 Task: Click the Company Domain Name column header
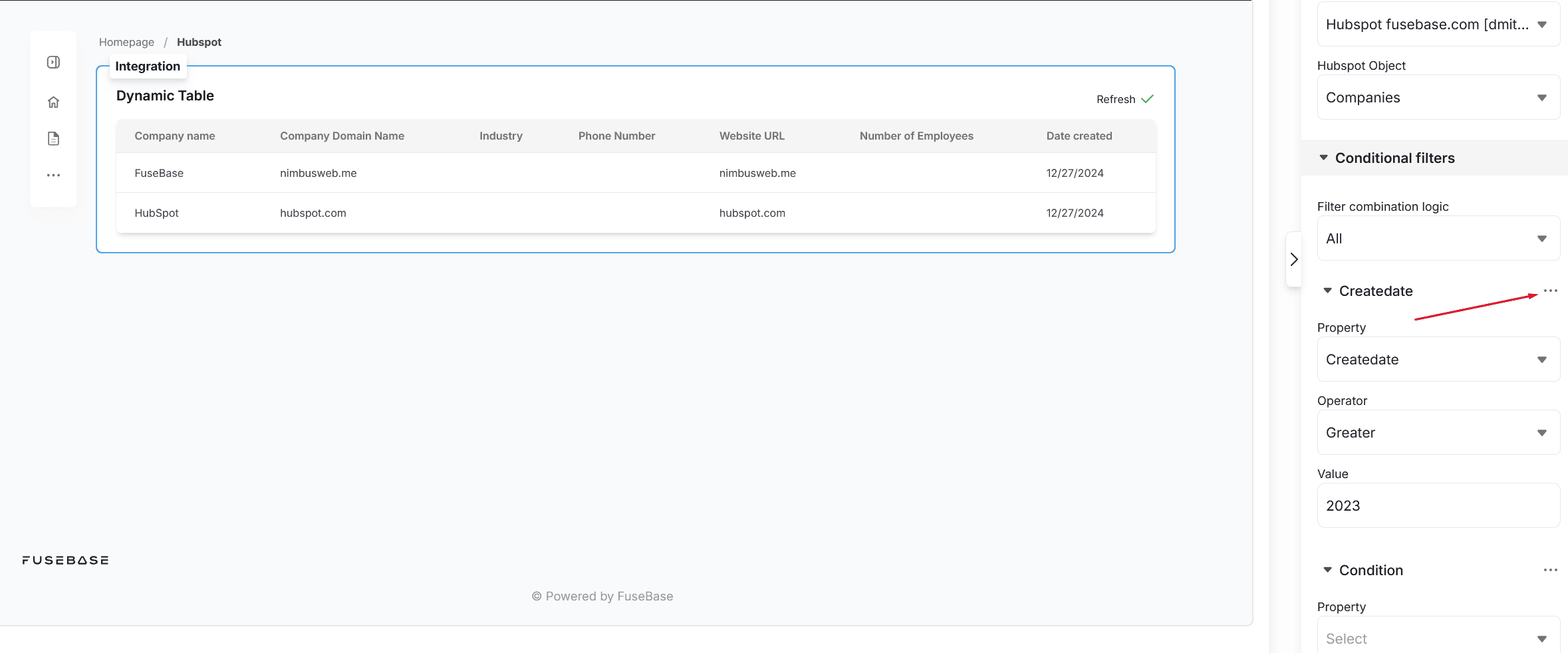342,136
